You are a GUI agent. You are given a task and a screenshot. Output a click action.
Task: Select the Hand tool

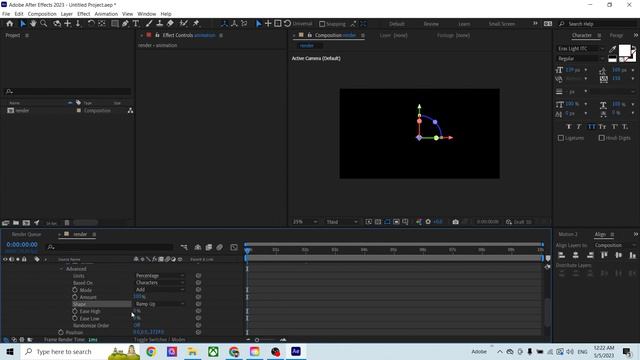coord(33,24)
